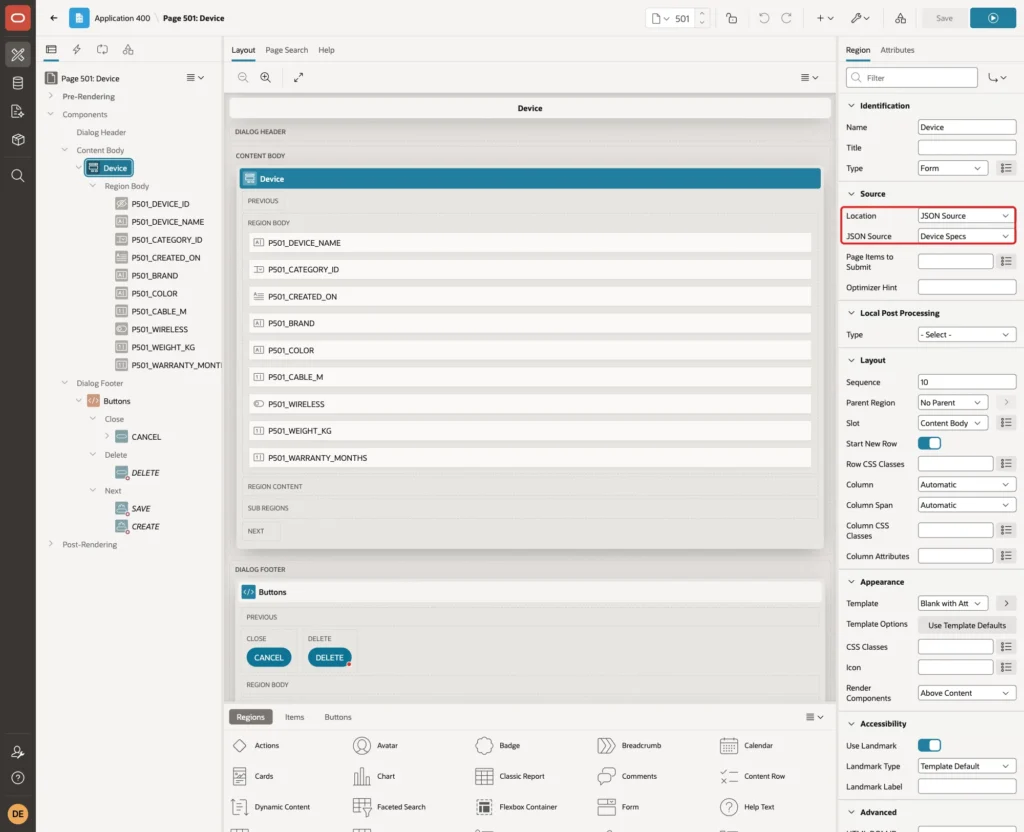Open the search magnifier in left sidebar
This screenshot has width=1024, height=832.
(x=18, y=176)
